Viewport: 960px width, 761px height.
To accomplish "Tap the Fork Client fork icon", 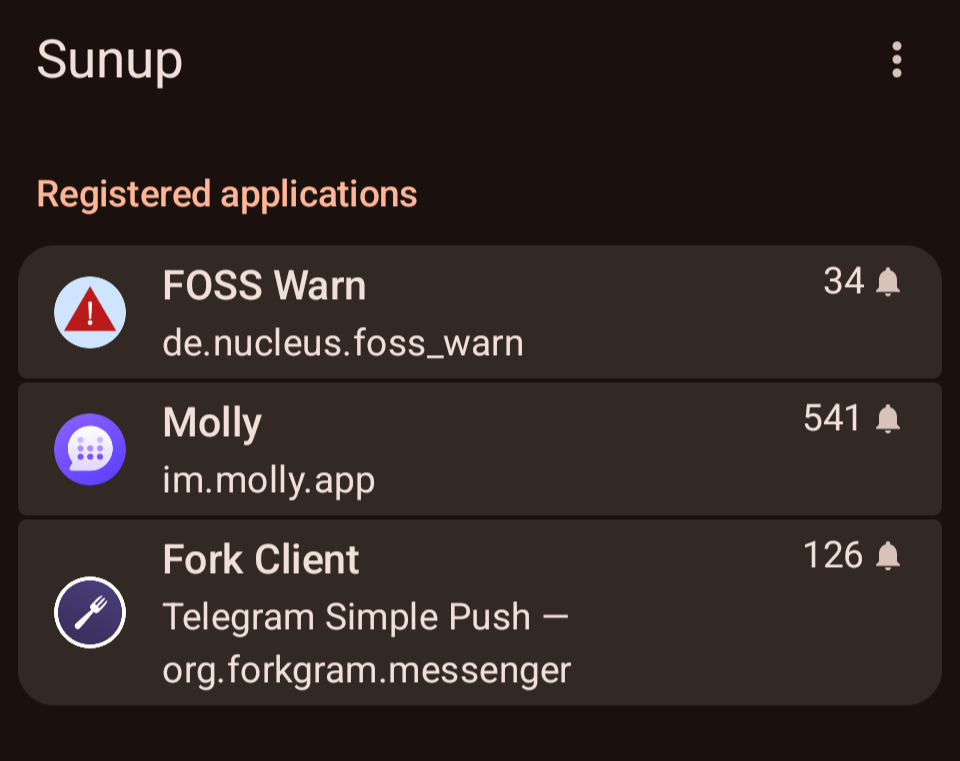I will pos(90,612).
